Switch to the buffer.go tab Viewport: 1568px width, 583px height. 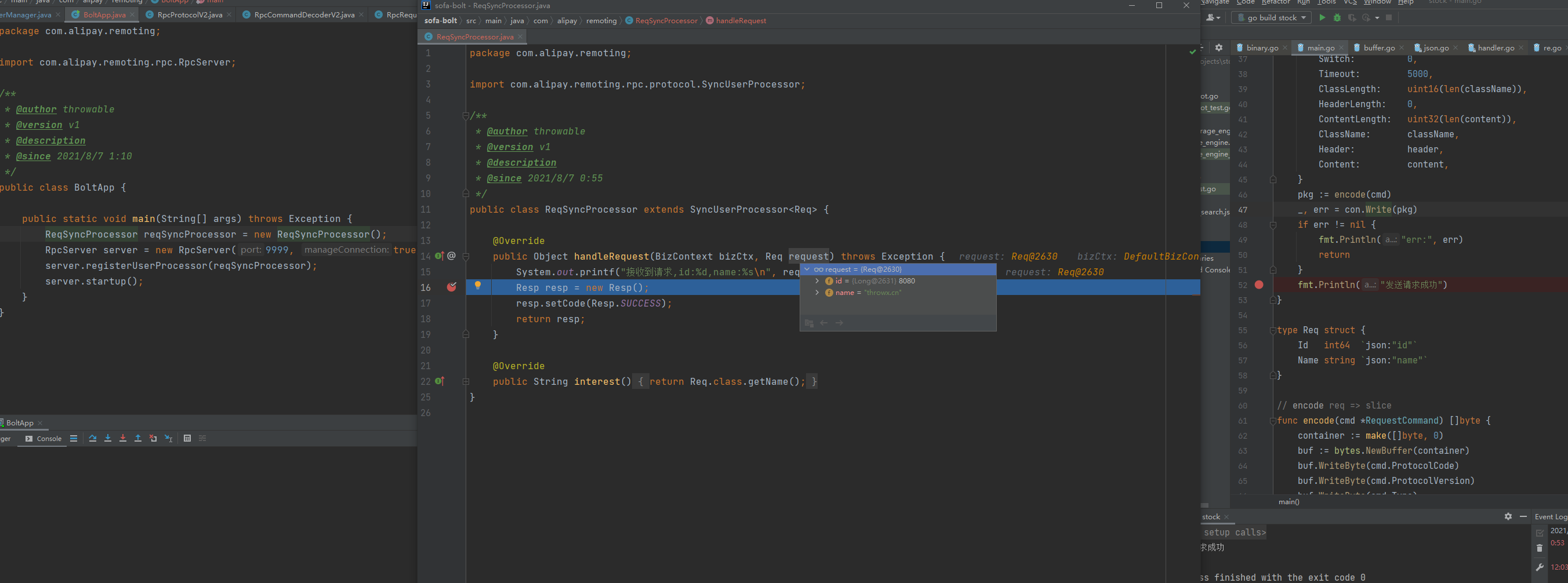(1380, 48)
